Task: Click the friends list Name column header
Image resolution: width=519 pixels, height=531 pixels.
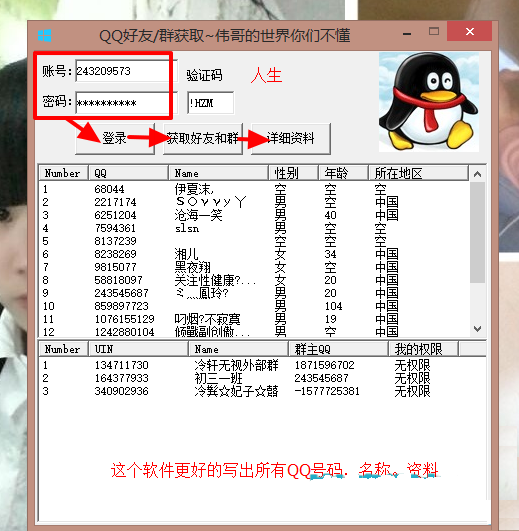Action: pyautogui.click(x=218, y=173)
